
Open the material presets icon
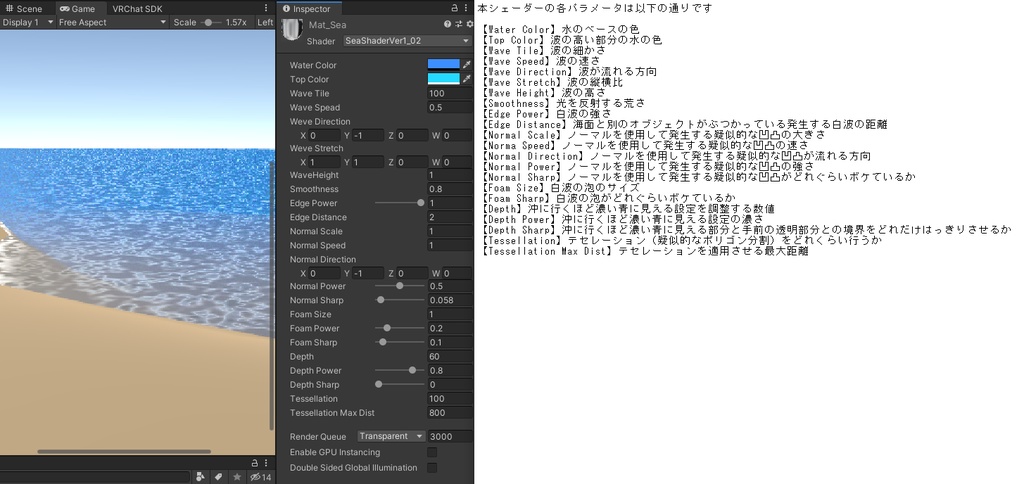(x=459, y=24)
